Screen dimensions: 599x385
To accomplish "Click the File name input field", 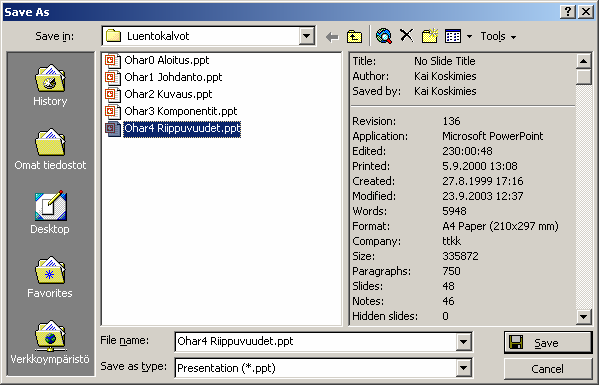I will tap(316, 341).
